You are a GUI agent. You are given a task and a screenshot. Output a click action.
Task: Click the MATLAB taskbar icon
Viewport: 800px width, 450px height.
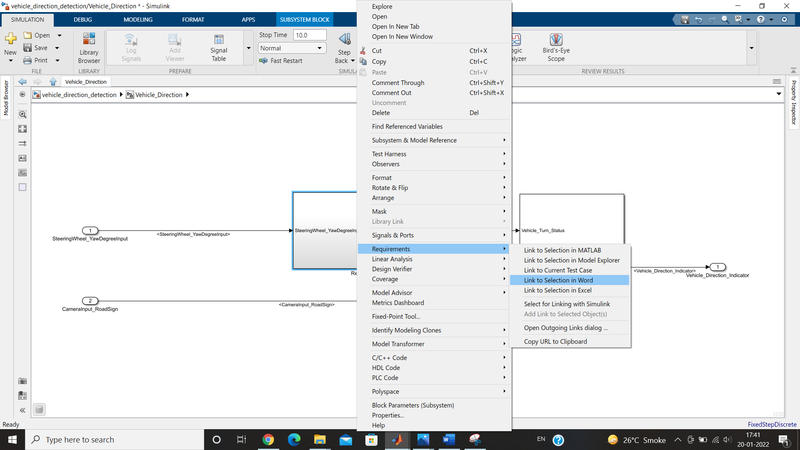397,440
